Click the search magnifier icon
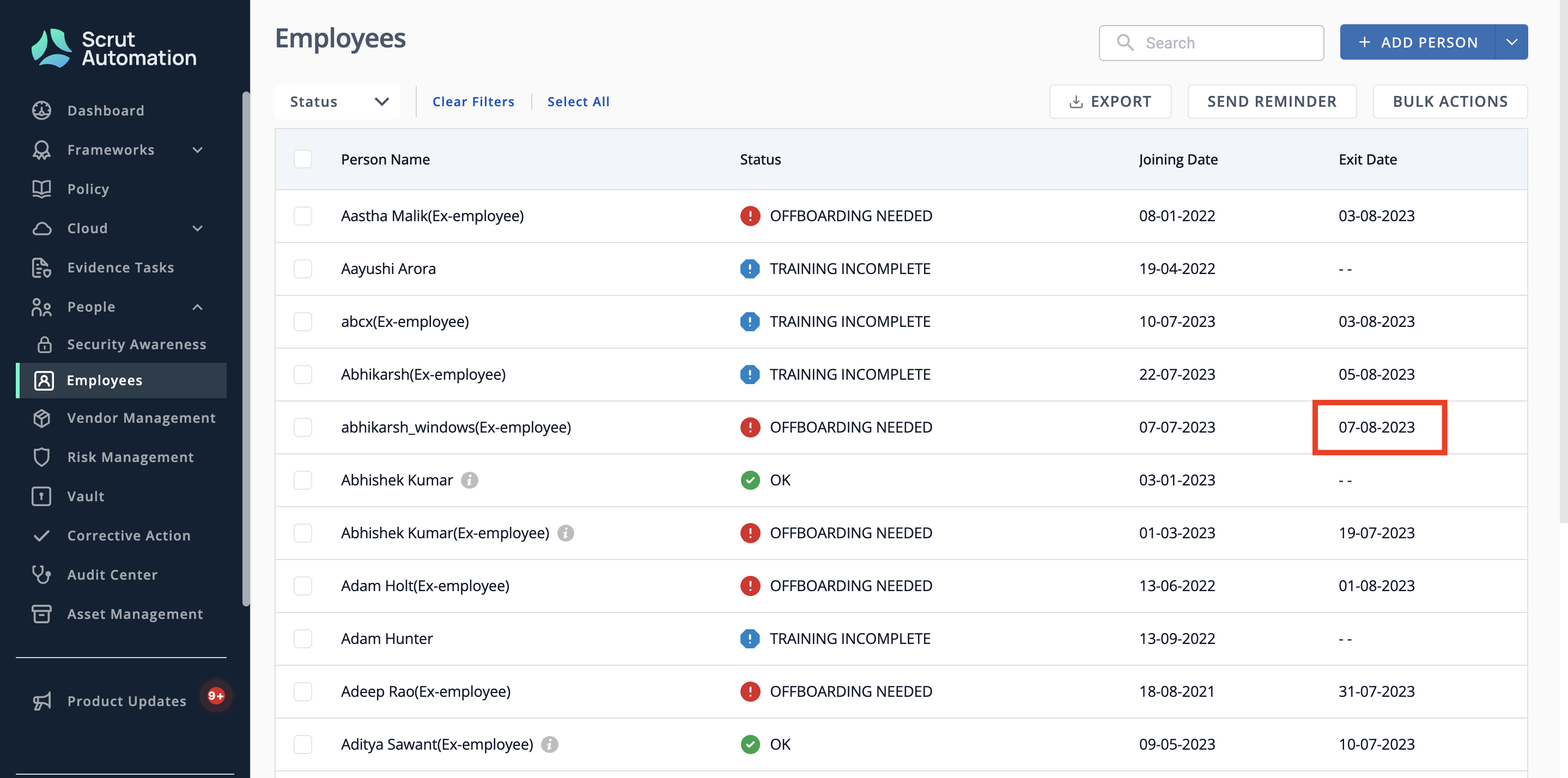Viewport: 1568px width, 778px height. click(x=1125, y=42)
